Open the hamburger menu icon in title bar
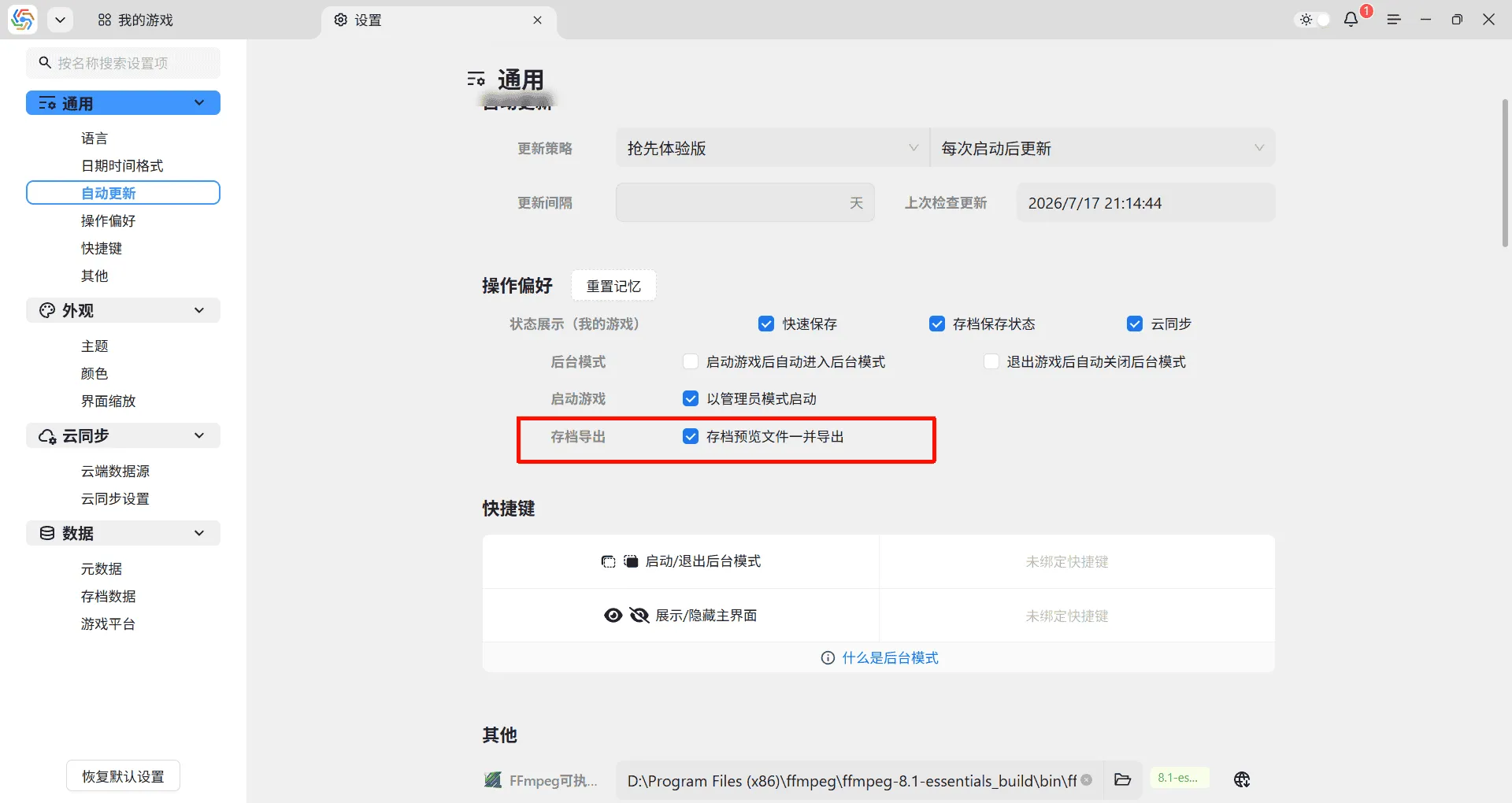Image resolution: width=1512 pixels, height=803 pixels. click(1394, 20)
